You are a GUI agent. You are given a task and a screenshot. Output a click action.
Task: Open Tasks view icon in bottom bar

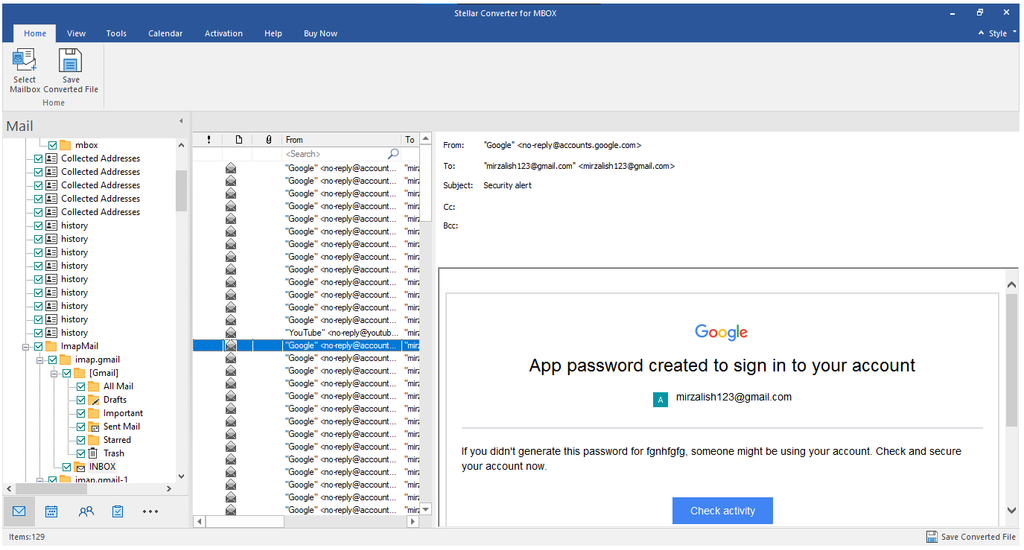(x=118, y=511)
